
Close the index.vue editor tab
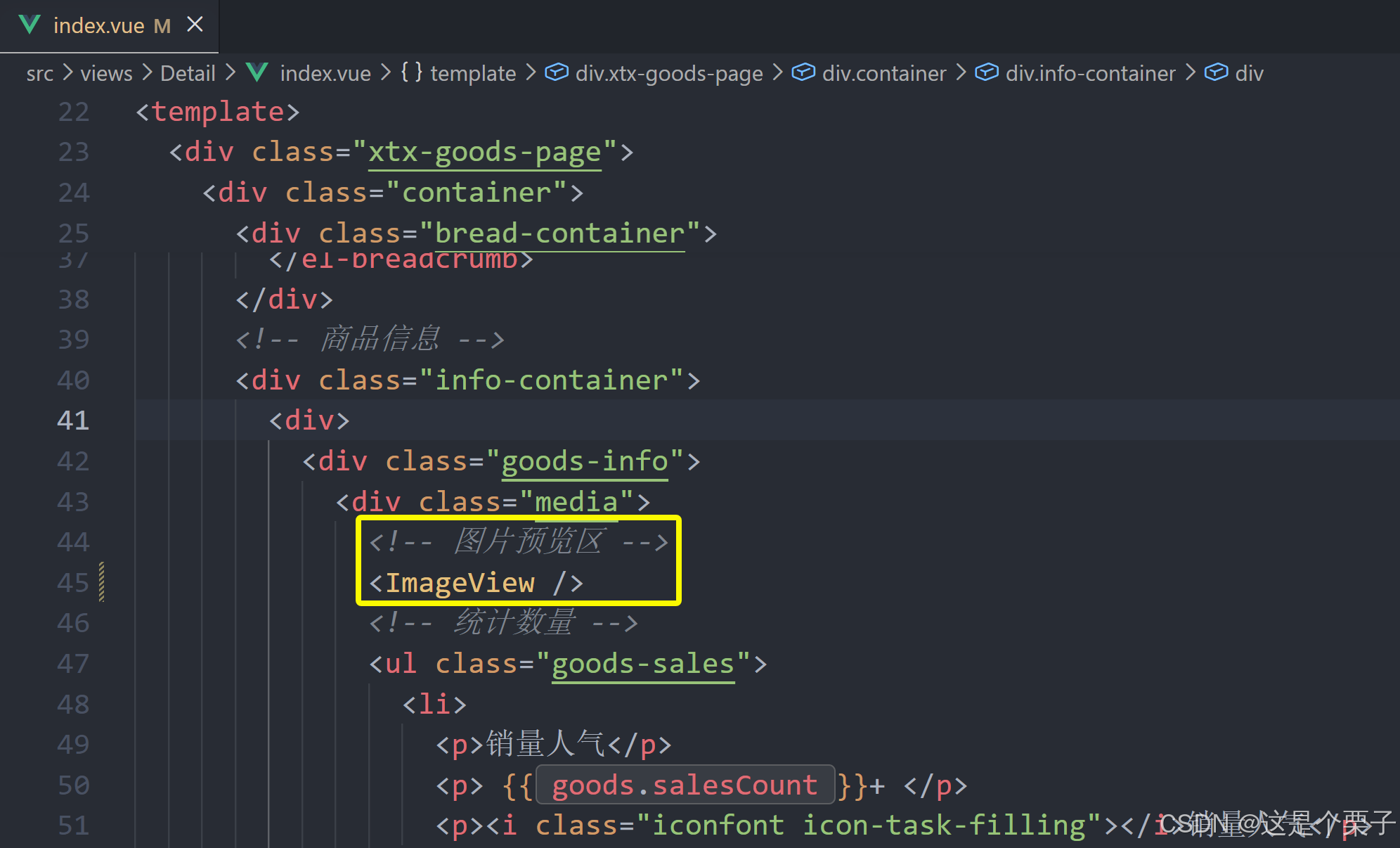pyautogui.click(x=195, y=25)
